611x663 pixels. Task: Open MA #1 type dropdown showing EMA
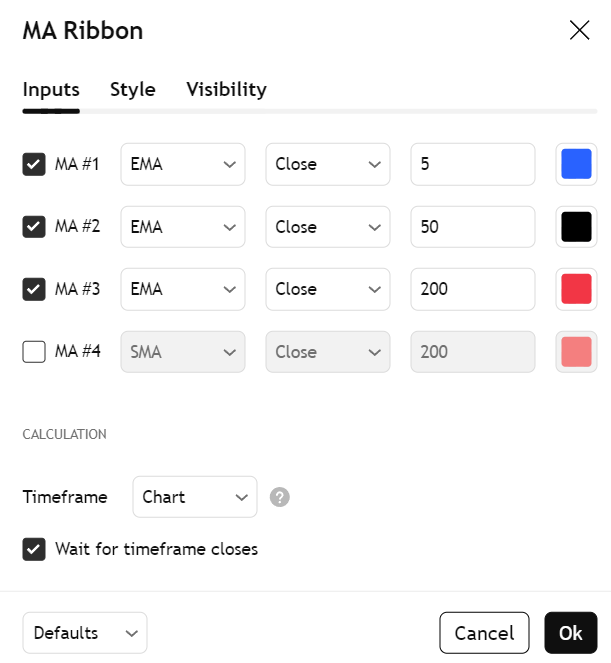(x=182, y=164)
